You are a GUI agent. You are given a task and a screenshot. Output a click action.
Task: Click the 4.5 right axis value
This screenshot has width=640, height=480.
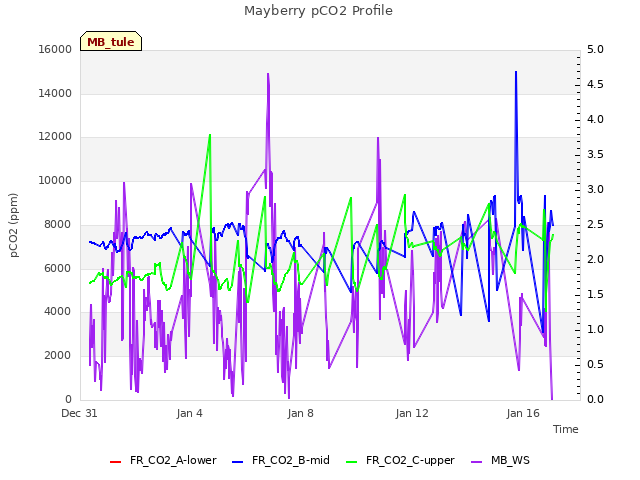point(595,84)
